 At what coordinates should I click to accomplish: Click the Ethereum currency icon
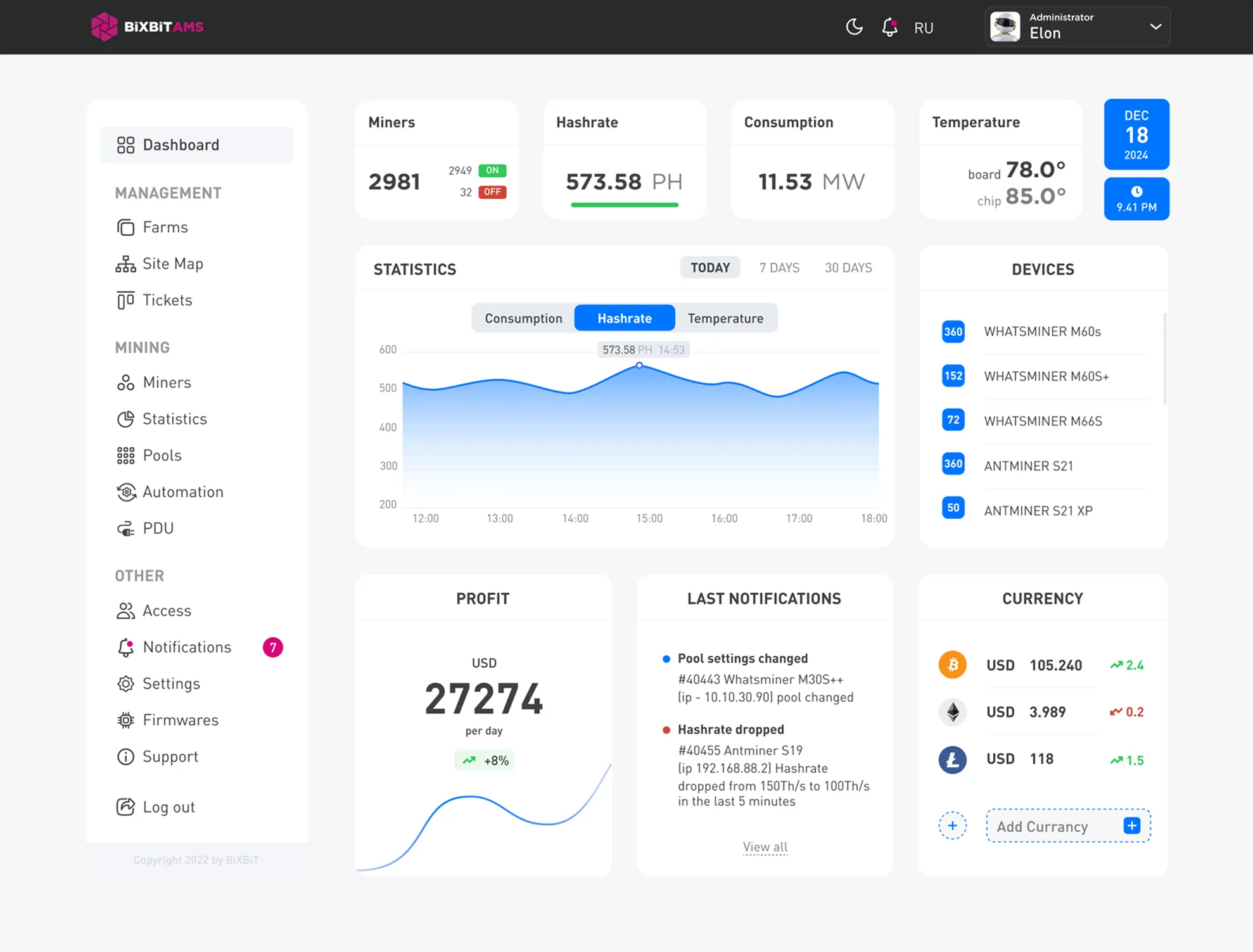click(x=952, y=712)
